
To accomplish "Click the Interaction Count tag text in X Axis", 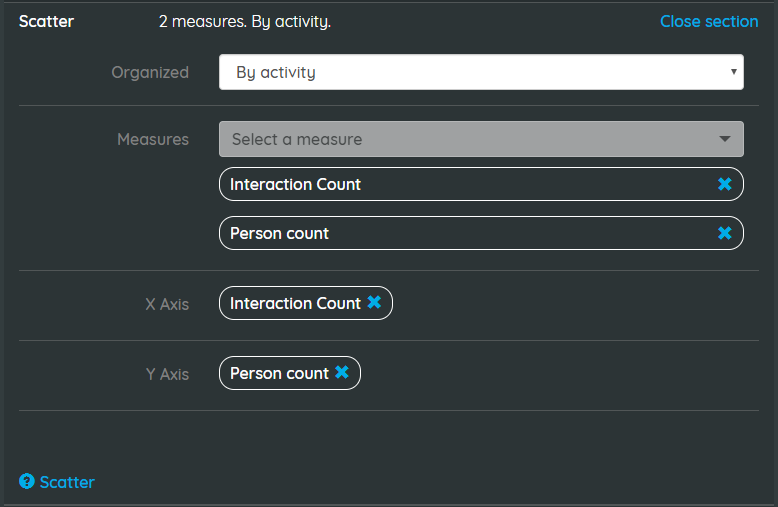I will pyautogui.click(x=295, y=303).
